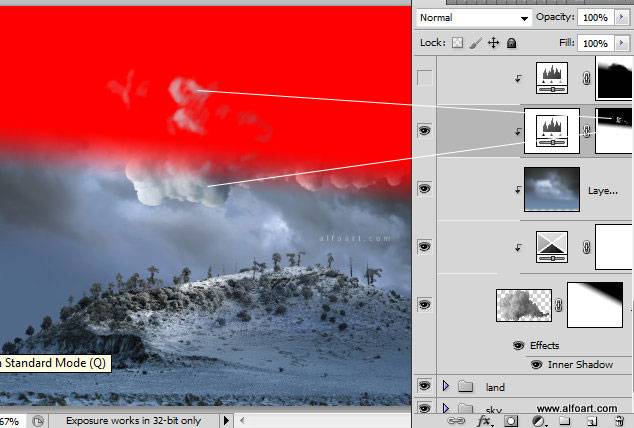Click mask link chain of gradient map layer
Image resolution: width=634 pixels, height=428 pixels.
(x=586, y=247)
